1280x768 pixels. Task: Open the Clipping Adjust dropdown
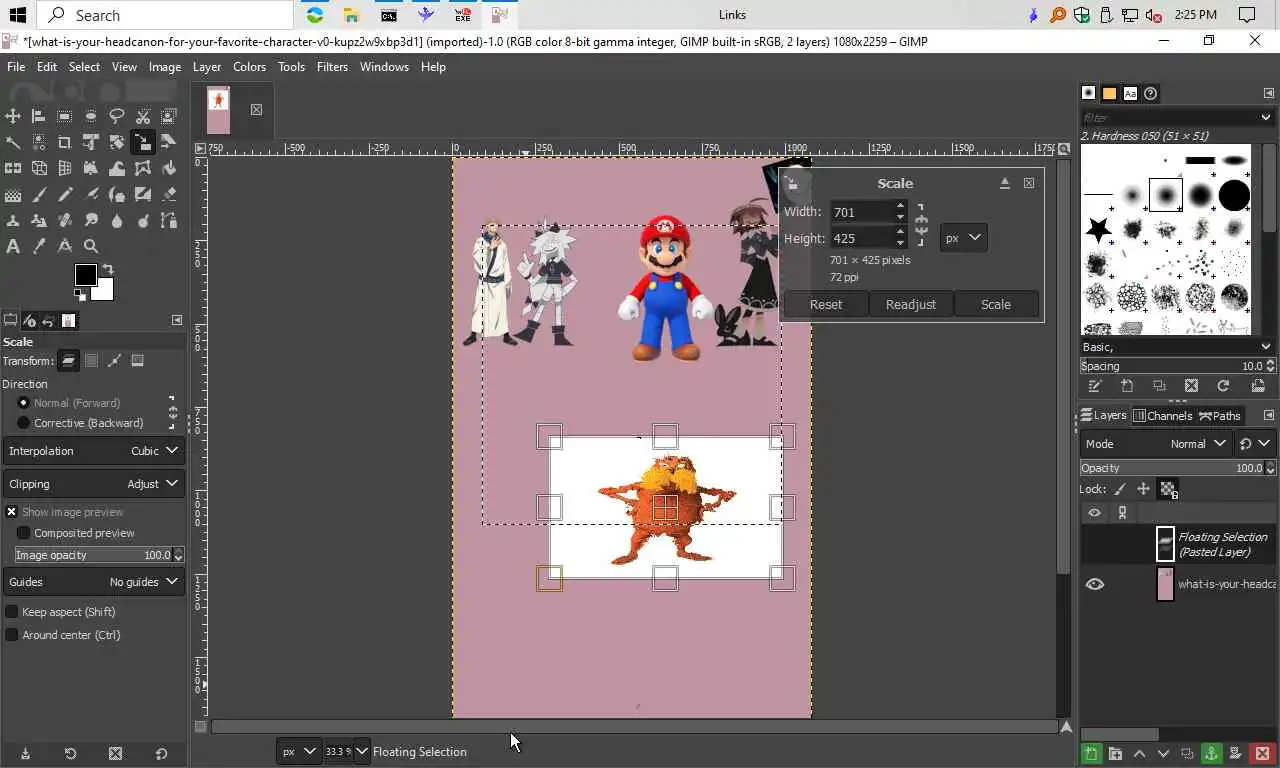94,483
